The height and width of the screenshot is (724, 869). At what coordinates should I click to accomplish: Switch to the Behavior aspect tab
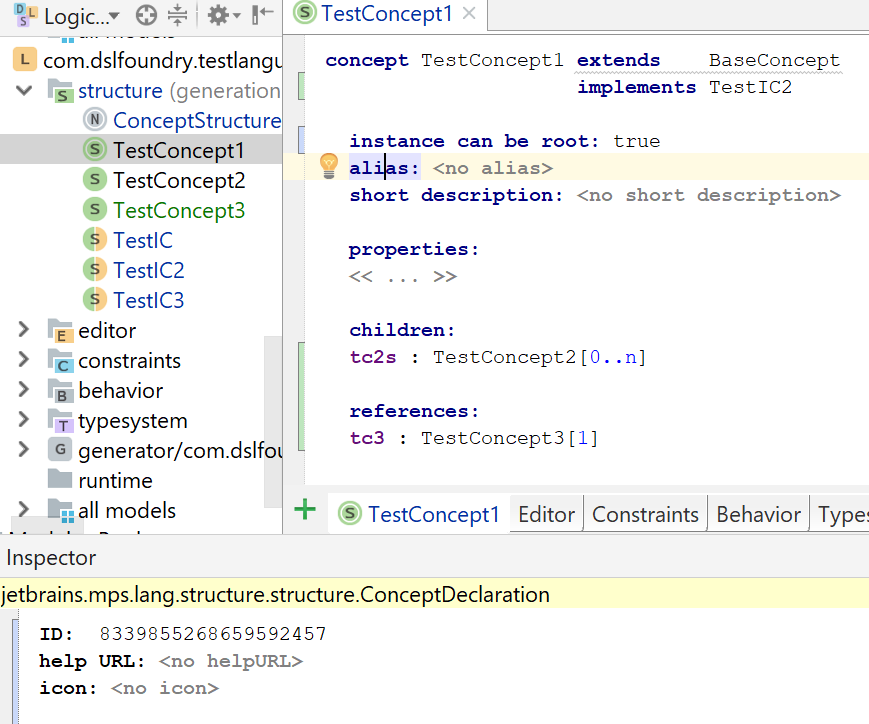[x=758, y=515]
